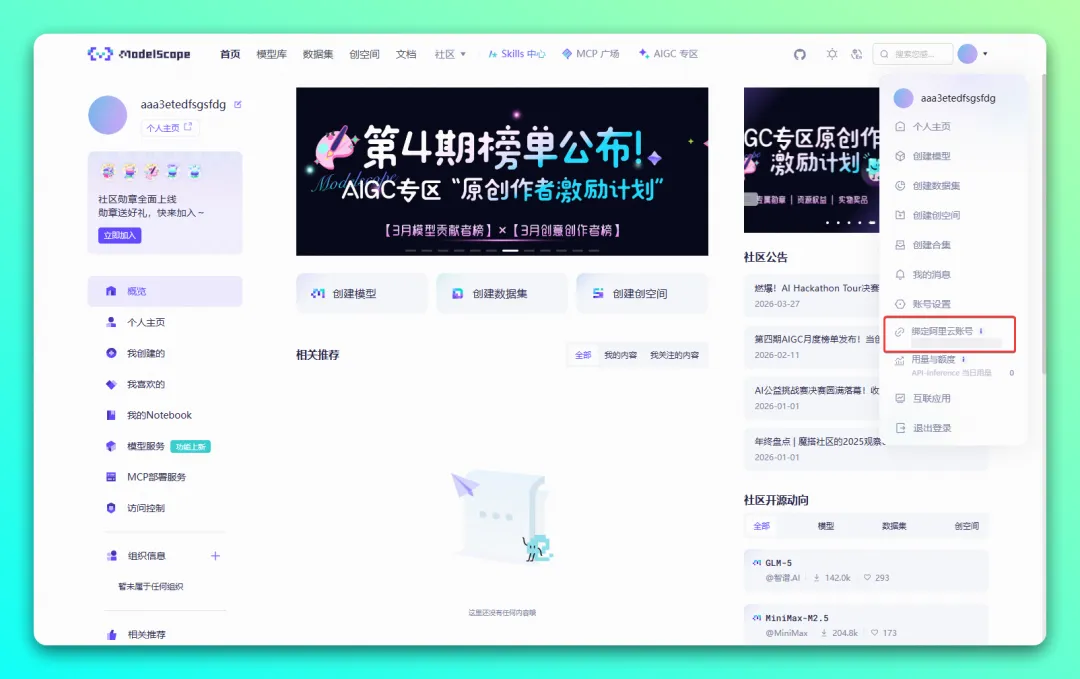The height and width of the screenshot is (679, 1080).
Task: Click the 我的Notebook book icon
Action: coord(111,415)
